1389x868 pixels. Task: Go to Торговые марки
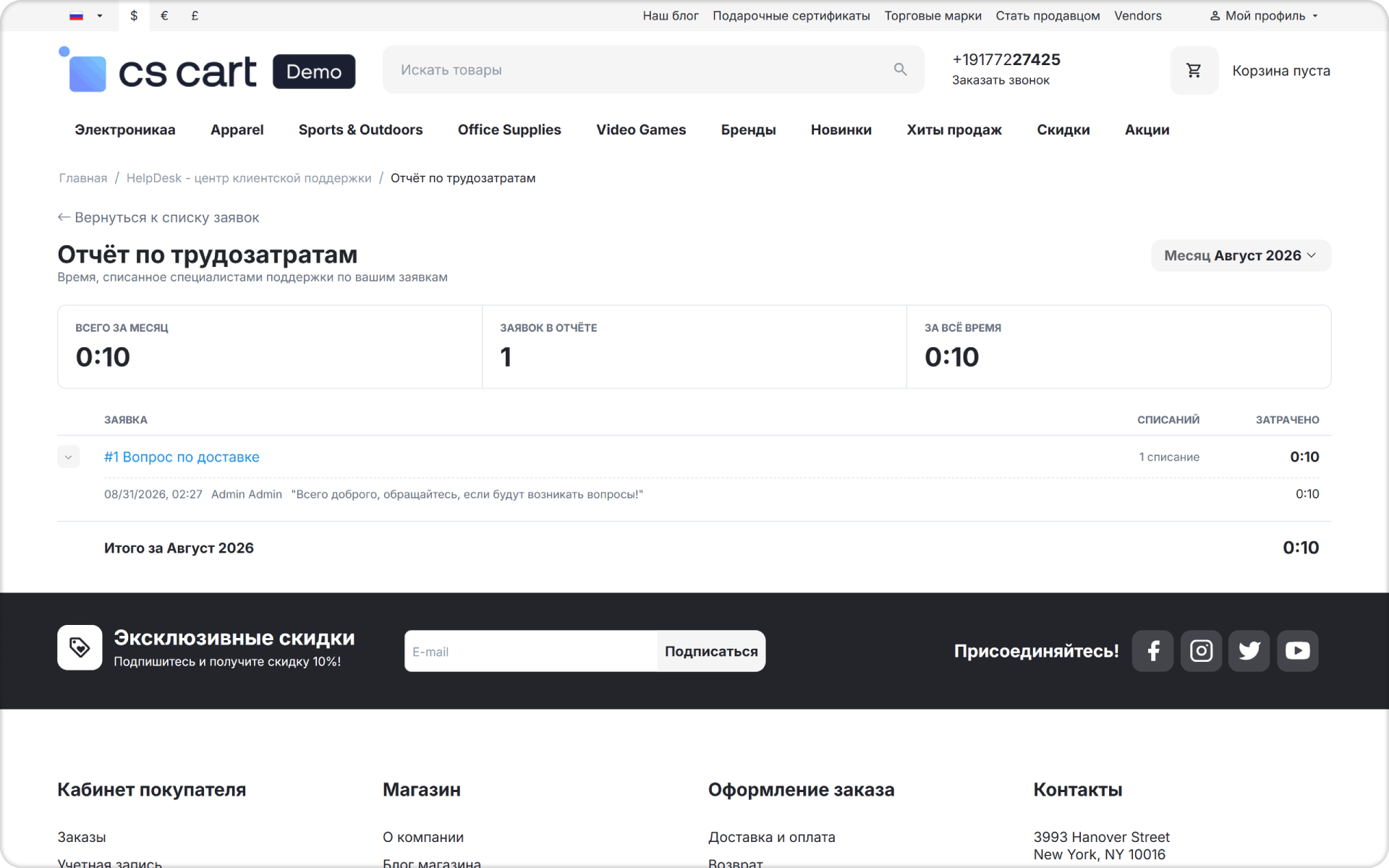933,16
